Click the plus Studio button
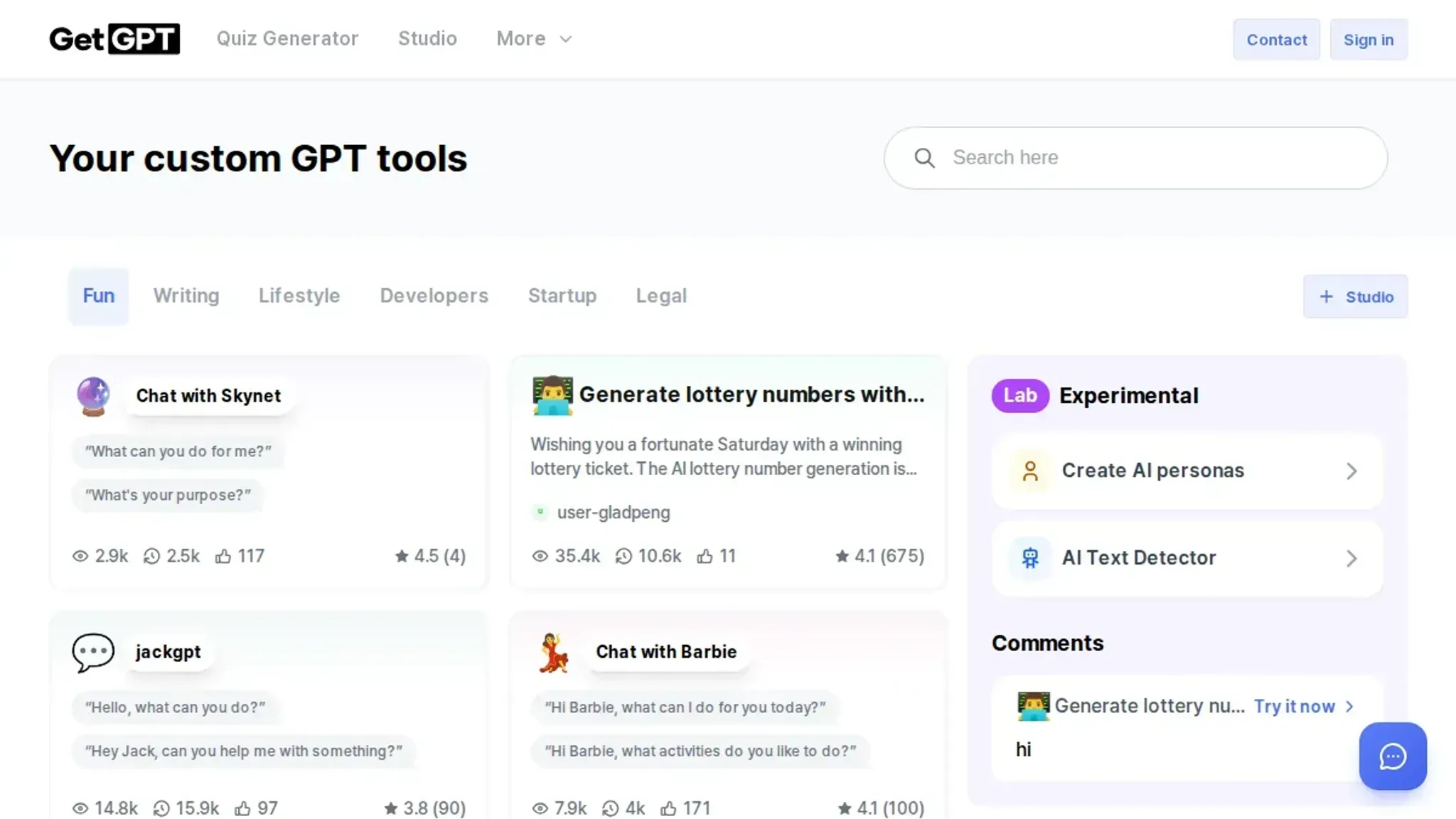The width and height of the screenshot is (1456, 819). tap(1355, 296)
